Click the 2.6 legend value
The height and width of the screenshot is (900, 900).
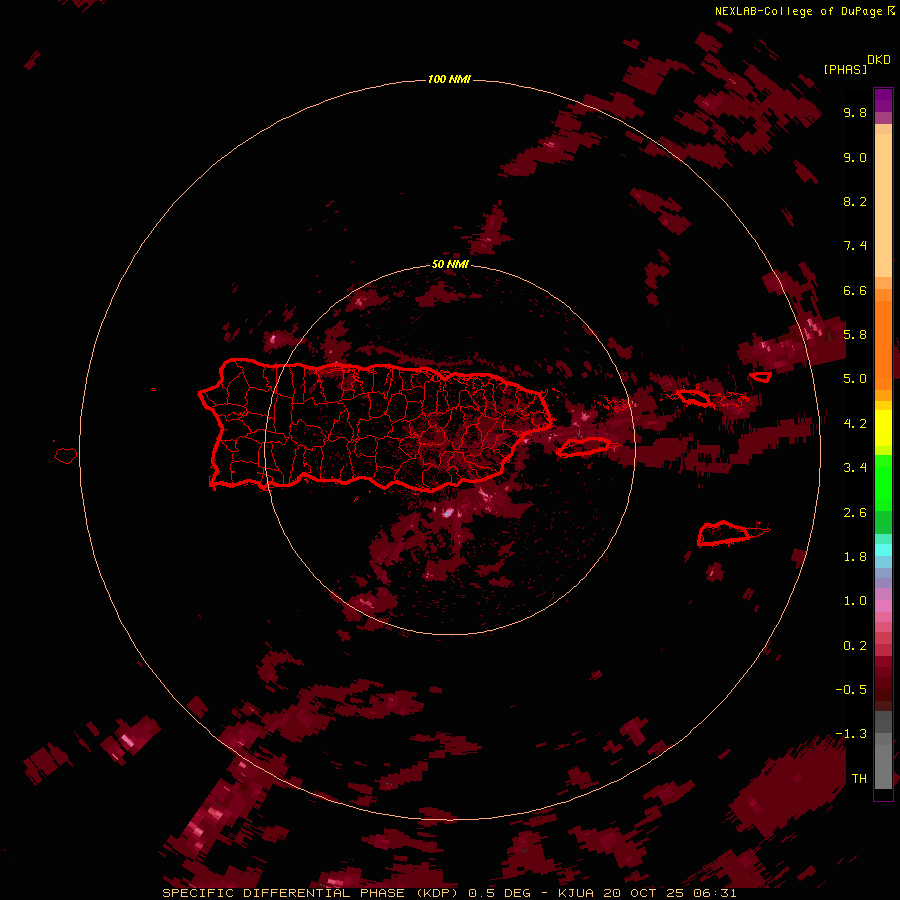pos(855,513)
